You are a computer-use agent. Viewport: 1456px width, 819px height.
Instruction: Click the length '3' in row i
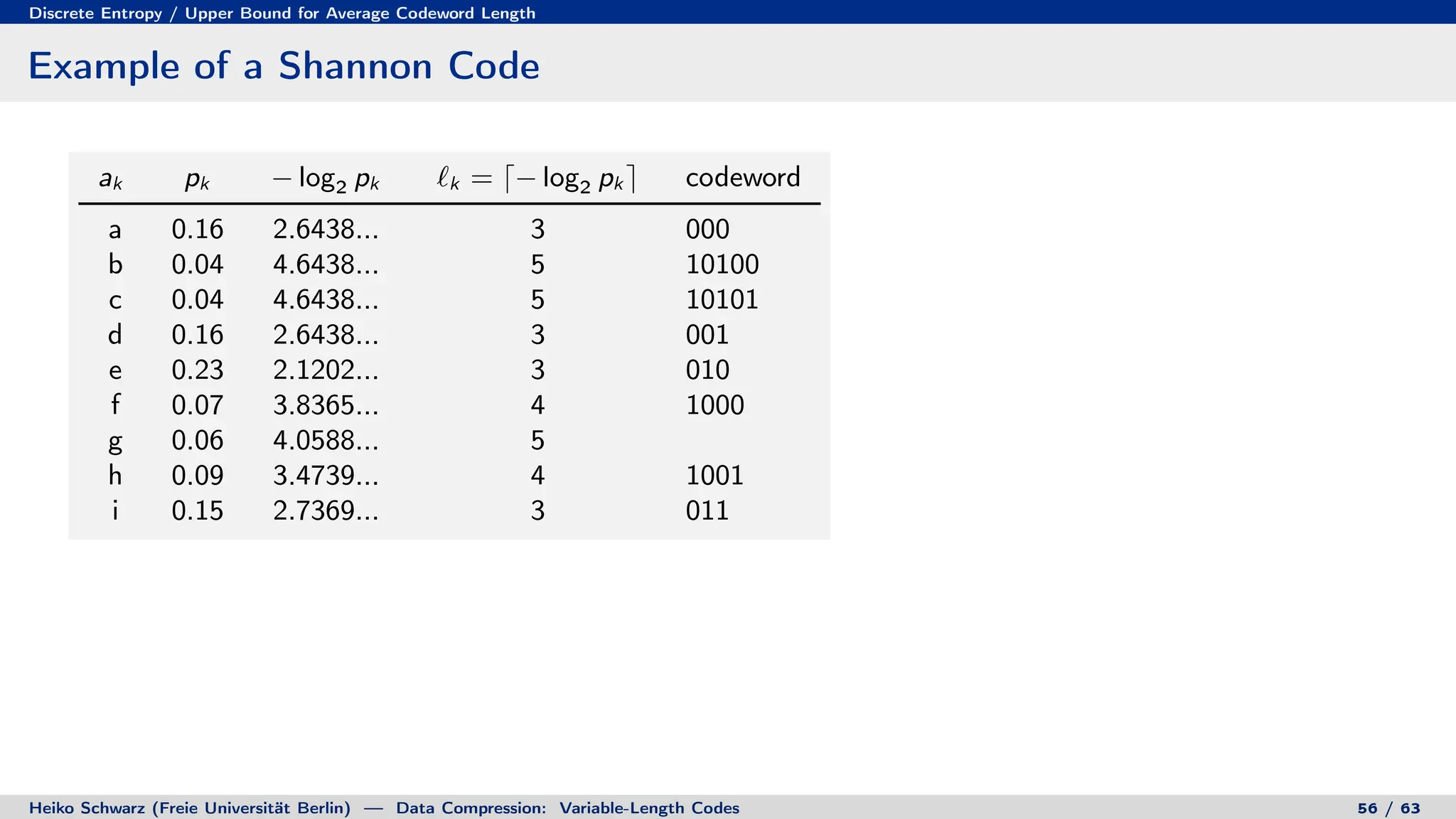coord(537,511)
